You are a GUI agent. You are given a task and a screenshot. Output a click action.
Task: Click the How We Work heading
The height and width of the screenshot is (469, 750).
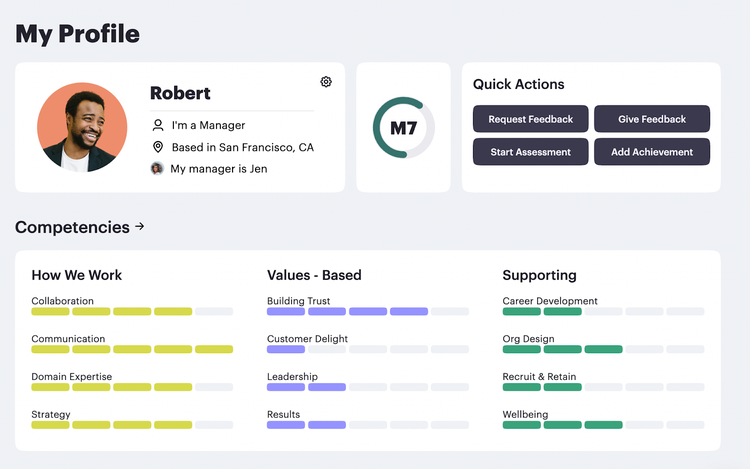pos(77,275)
